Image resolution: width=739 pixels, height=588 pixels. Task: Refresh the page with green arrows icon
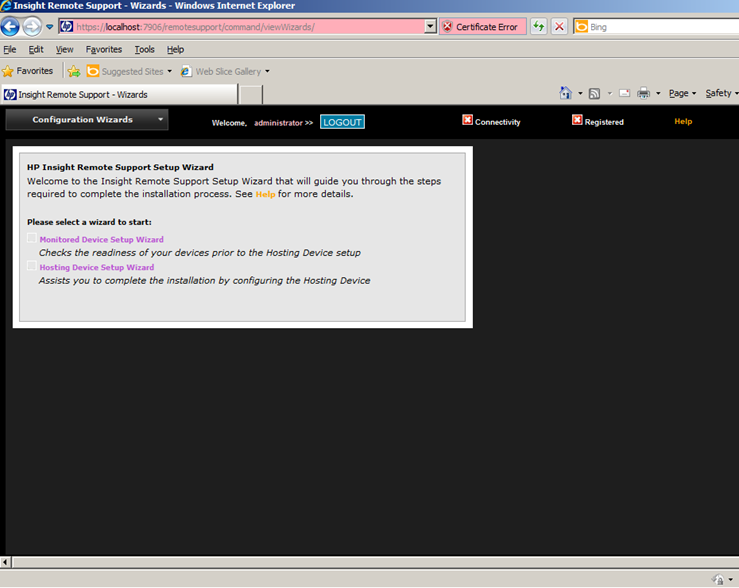[x=538, y=26]
